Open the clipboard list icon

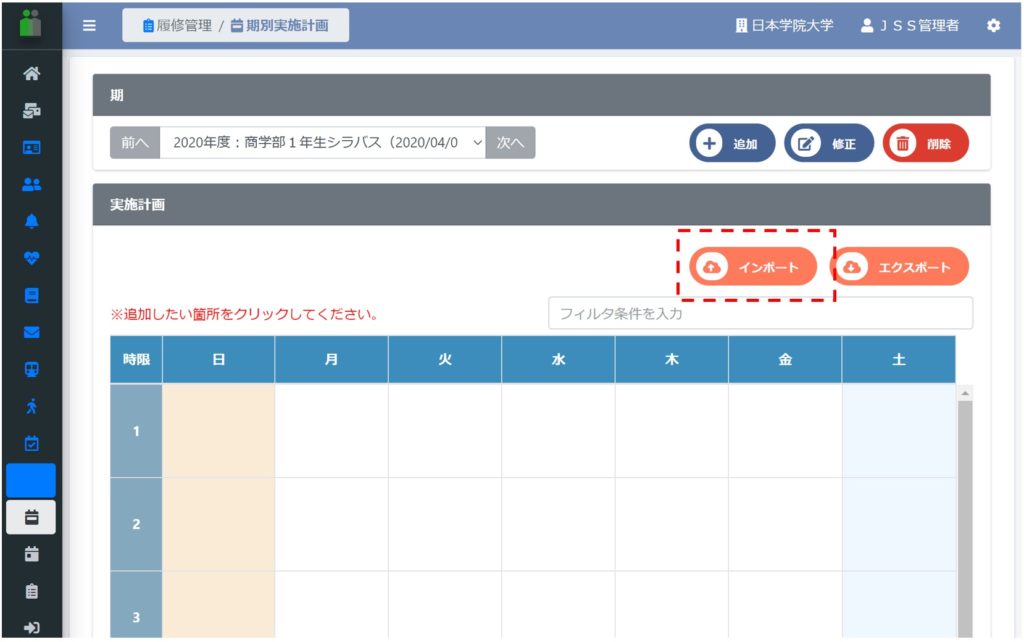pyautogui.click(x=31, y=591)
